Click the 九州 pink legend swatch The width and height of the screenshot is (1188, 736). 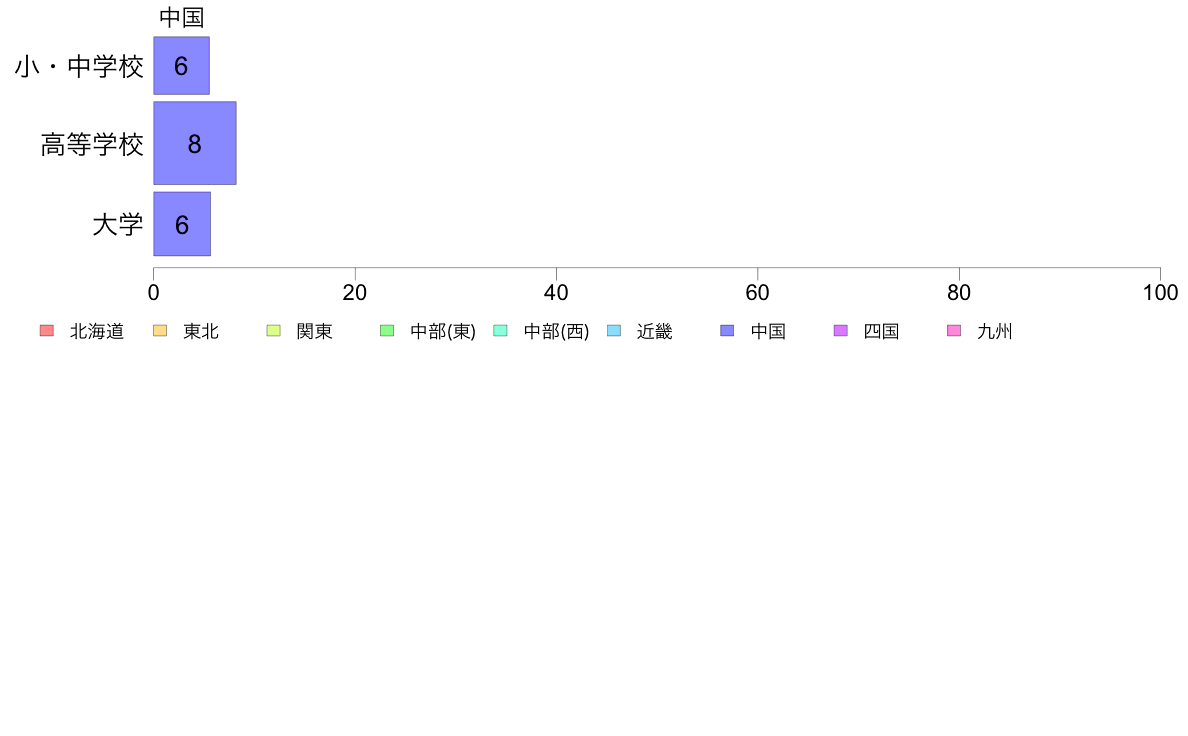point(954,330)
